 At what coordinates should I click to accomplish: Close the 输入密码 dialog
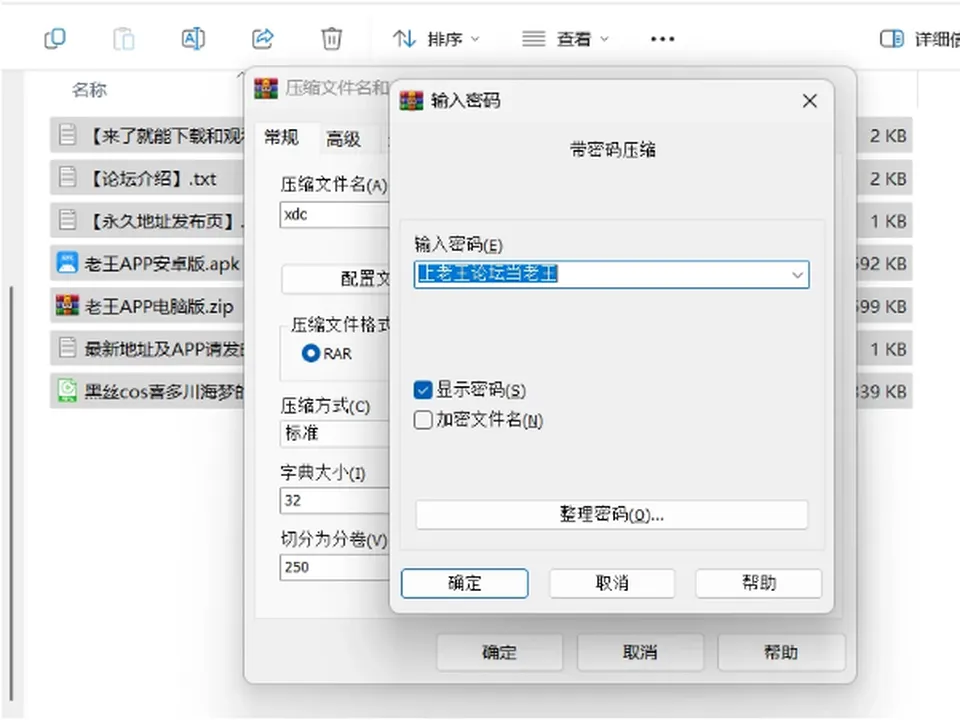[x=809, y=101]
